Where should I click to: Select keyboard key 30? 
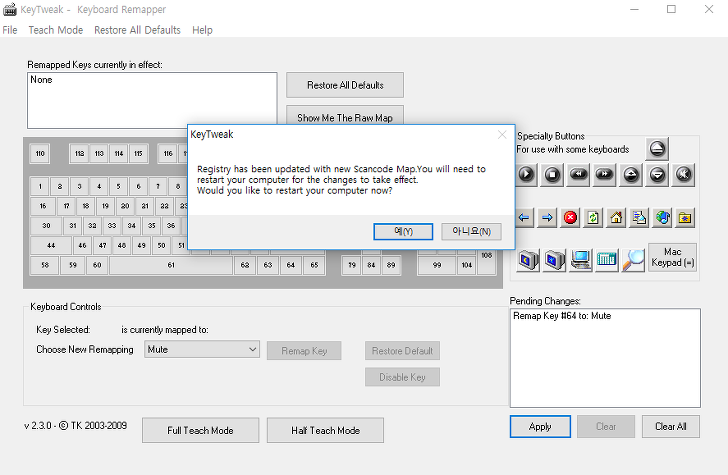click(46, 226)
